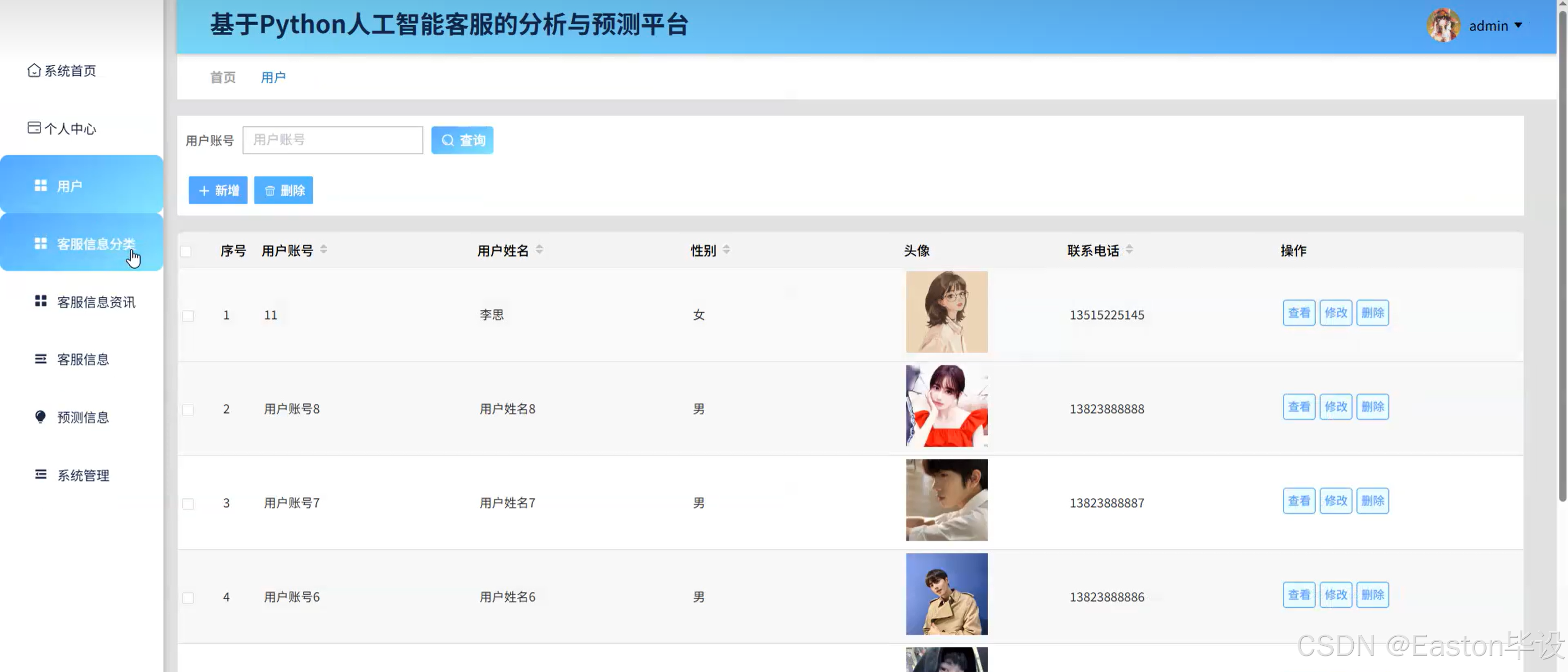The height and width of the screenshot is (672, 1568).
Task: Open 用户姓名7's avatar thumbnail
Action: [x=946, y=500]
